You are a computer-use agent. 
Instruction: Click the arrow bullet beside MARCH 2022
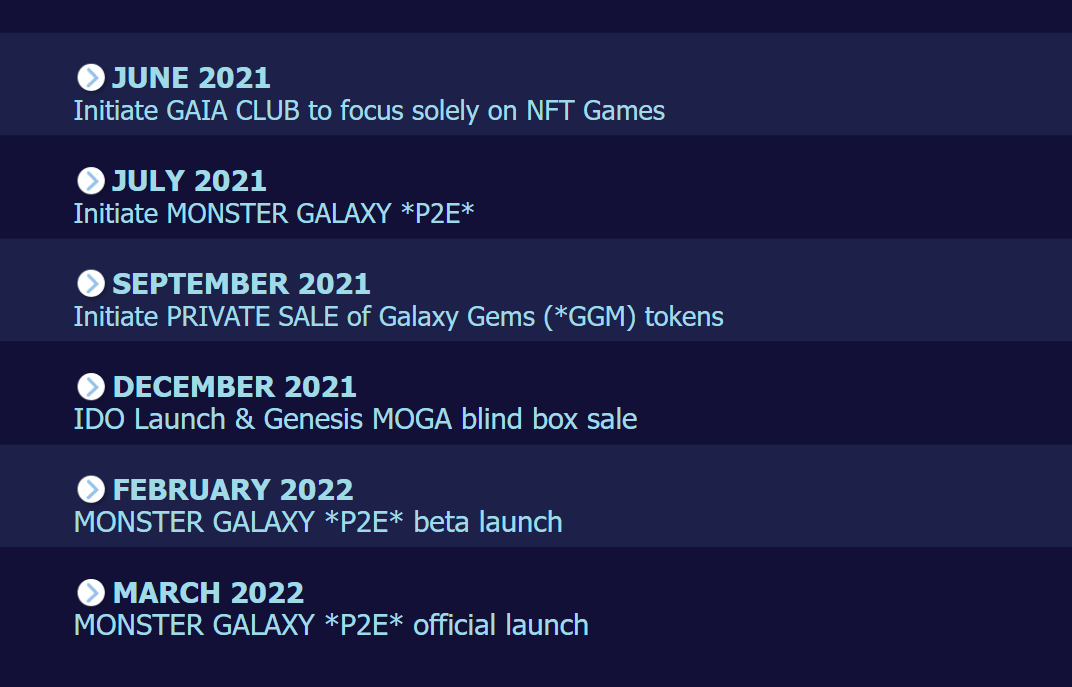(x=90, y=592)
